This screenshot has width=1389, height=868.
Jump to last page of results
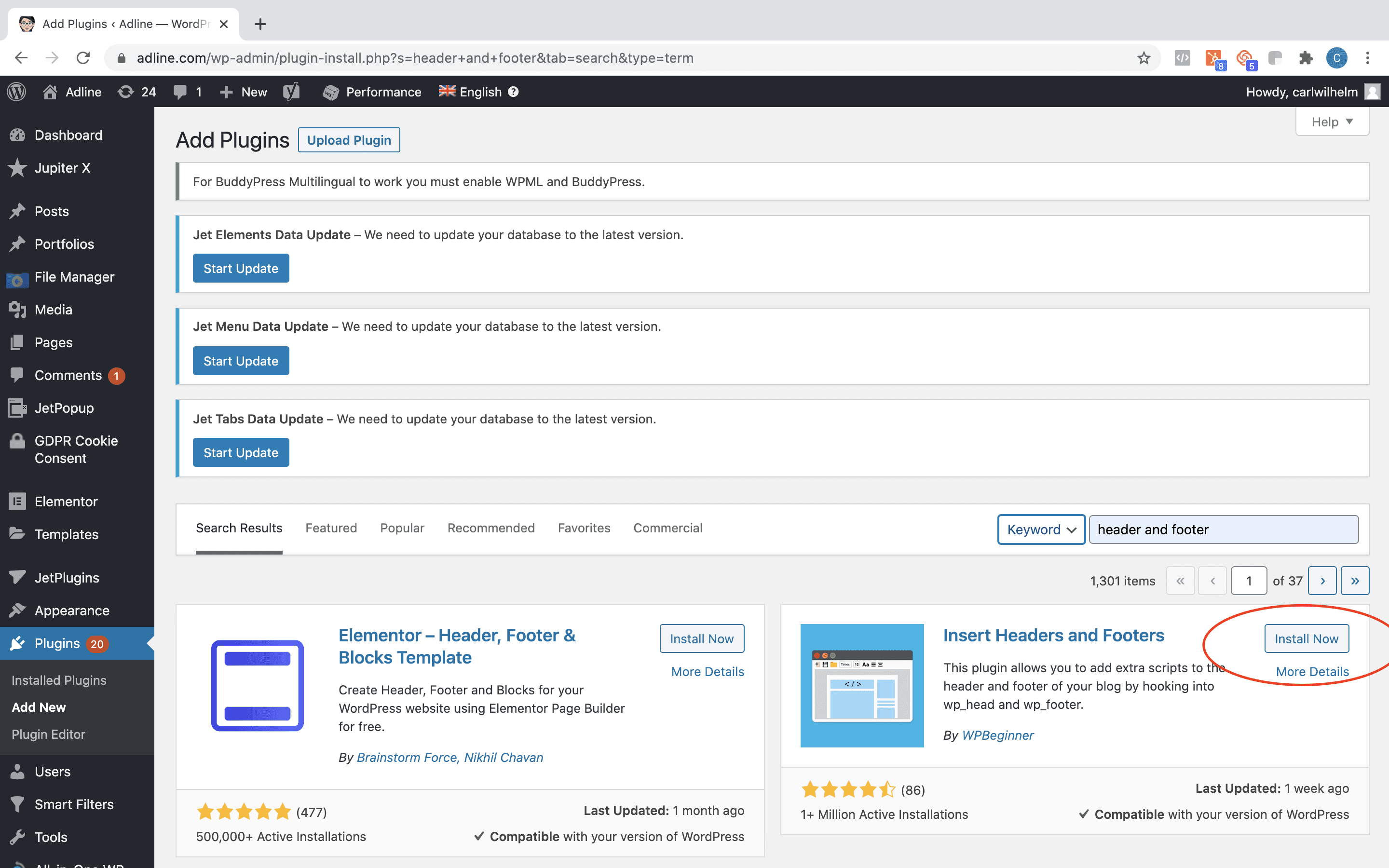(1355, 581)
